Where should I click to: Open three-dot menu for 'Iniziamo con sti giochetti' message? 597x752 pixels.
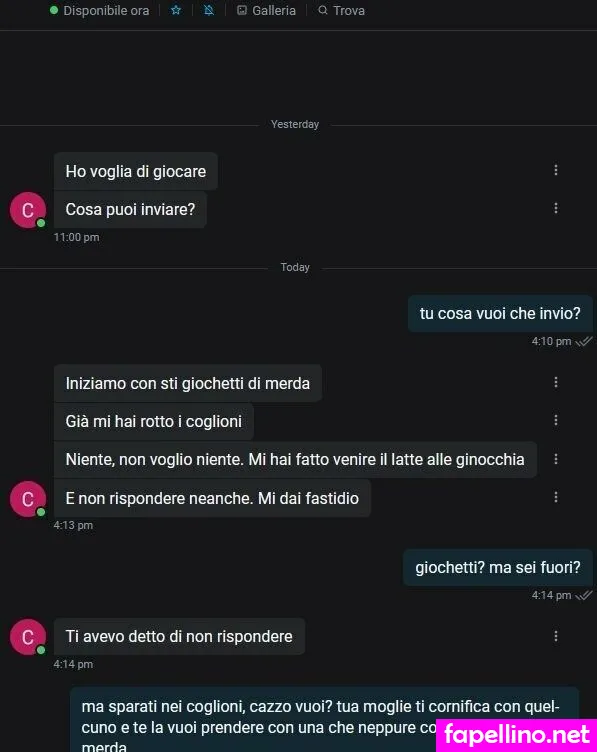[556, 382]
